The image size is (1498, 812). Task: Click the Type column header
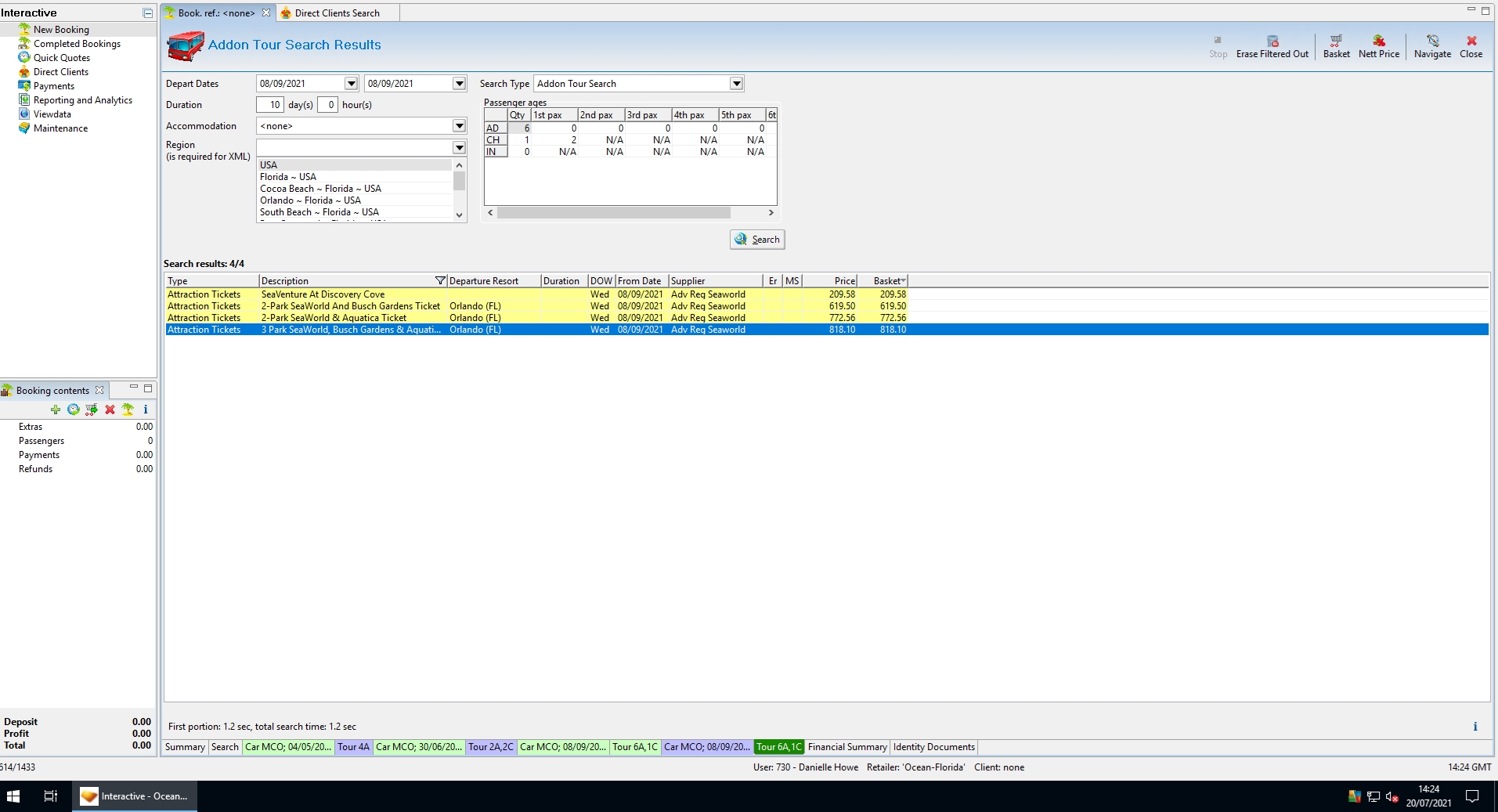(211, 280)
